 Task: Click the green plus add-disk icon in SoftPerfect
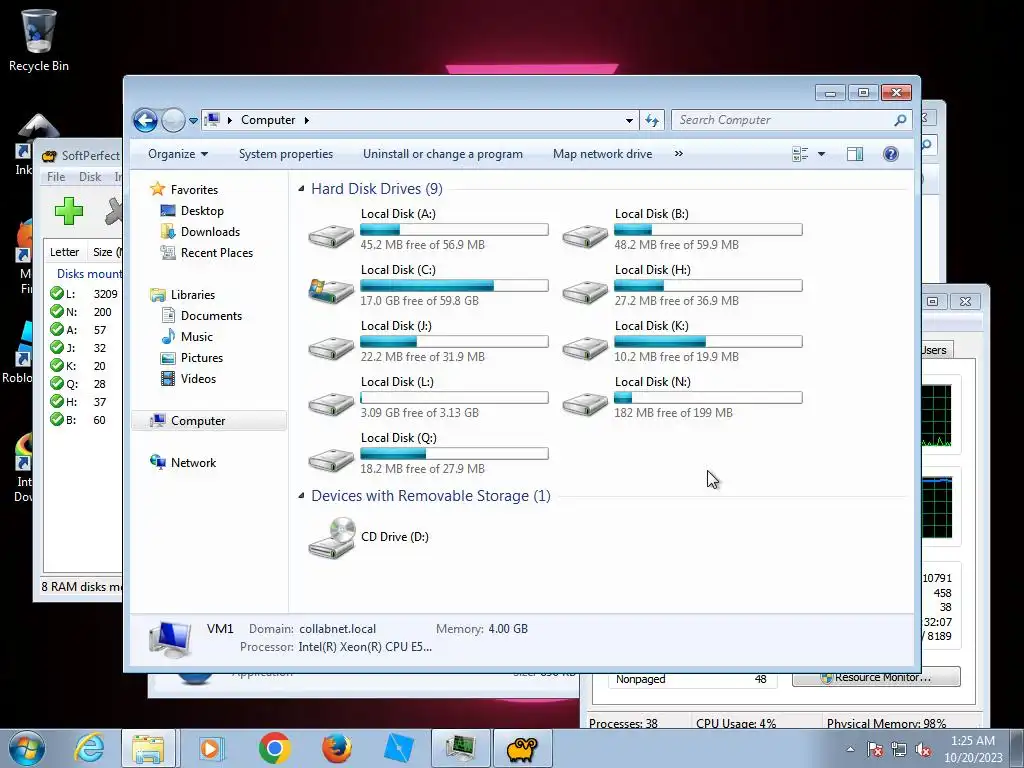click(69, 211)
